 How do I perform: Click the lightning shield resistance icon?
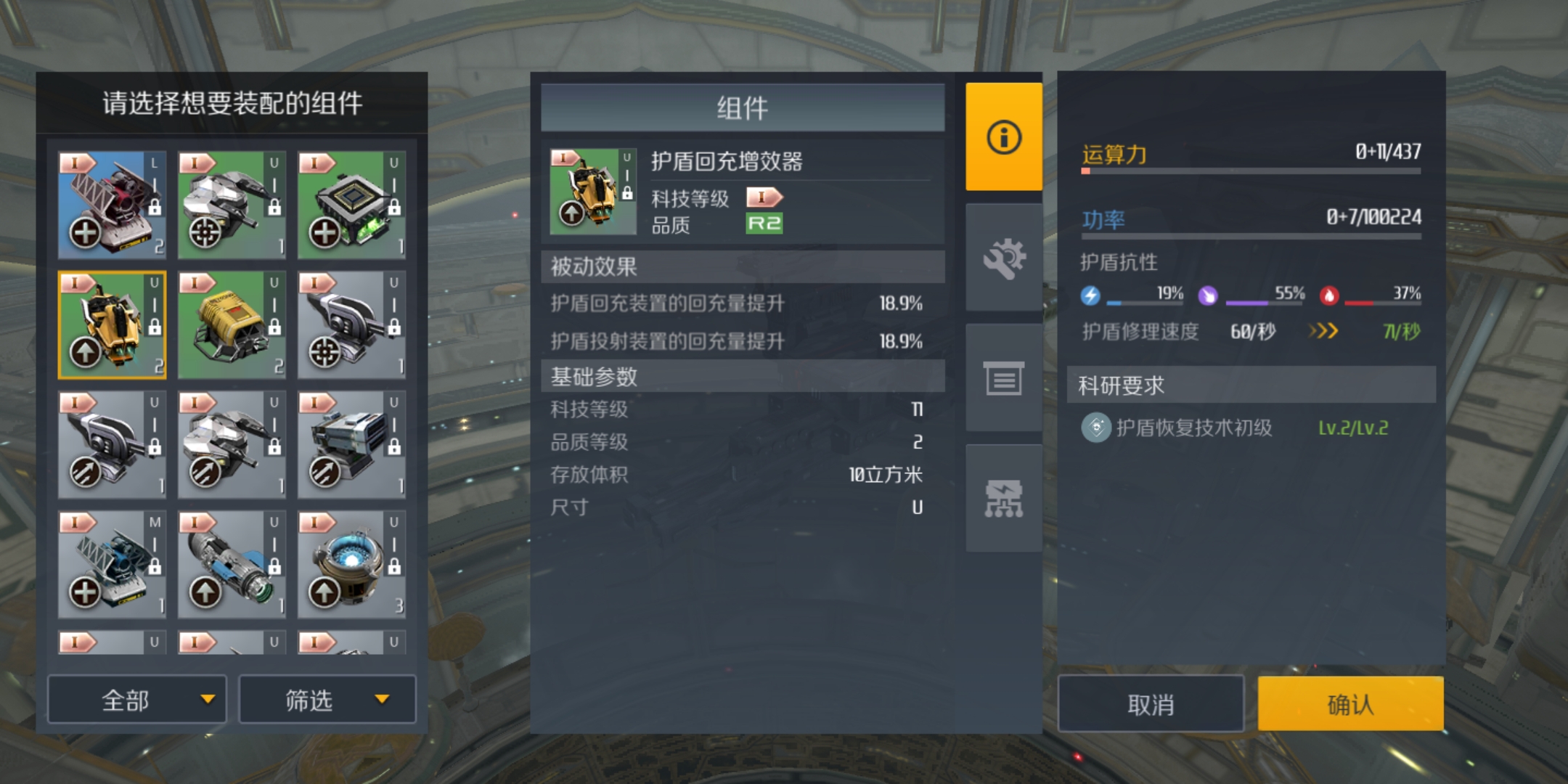(1090, 295)
